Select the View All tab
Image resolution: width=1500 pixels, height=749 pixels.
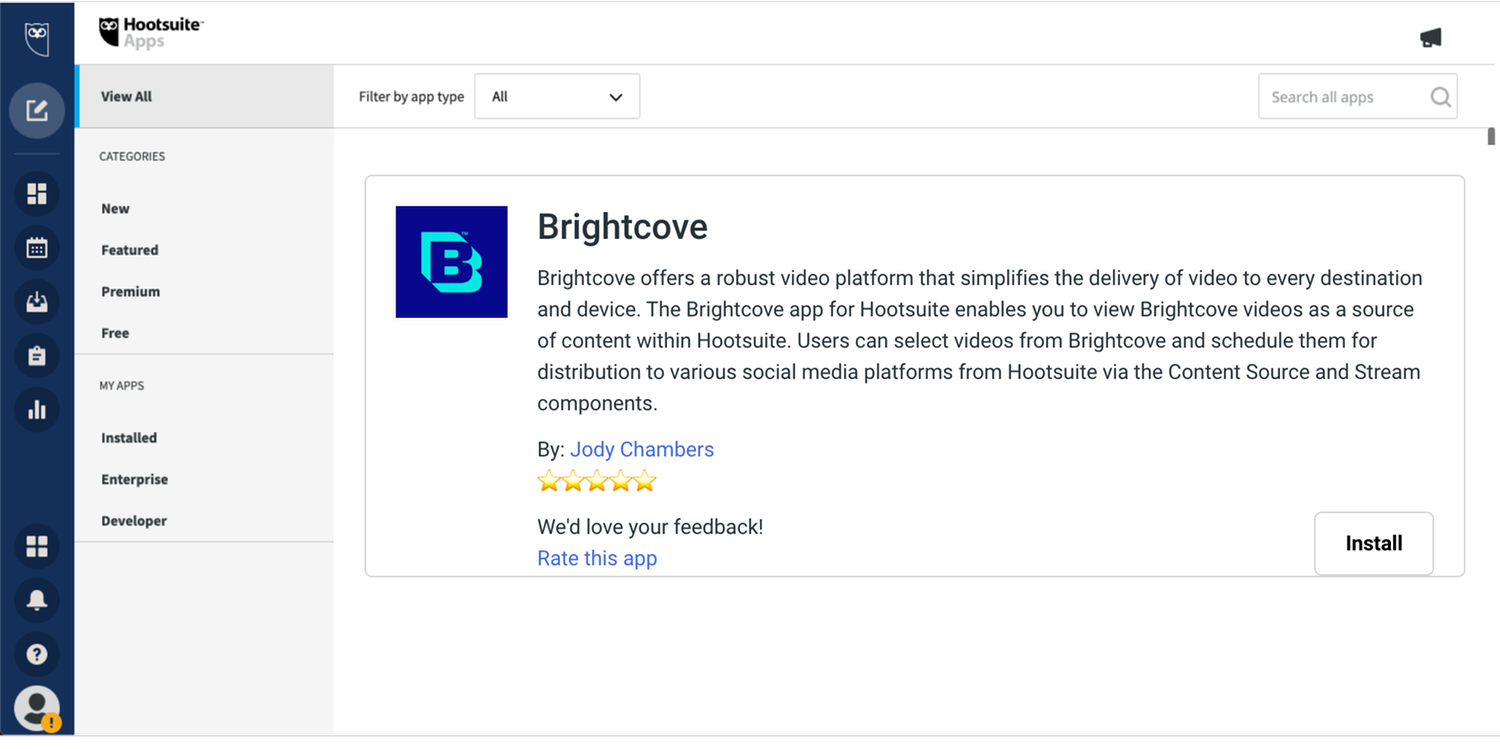pyautogui.click(x=127, y=97)
